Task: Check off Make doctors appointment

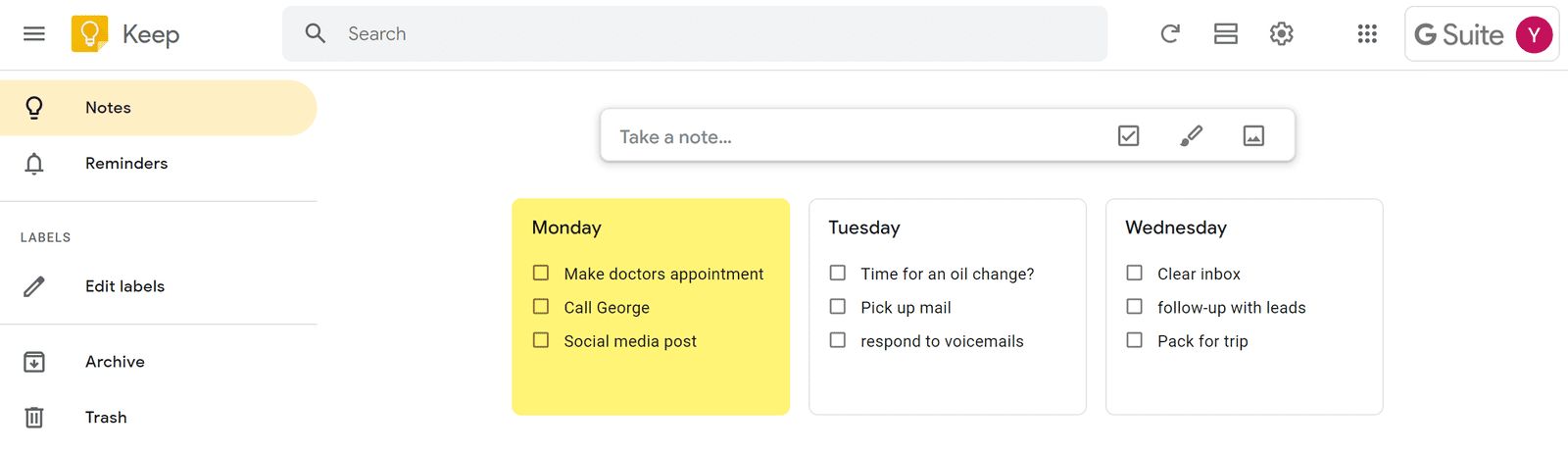Action: 541,273
